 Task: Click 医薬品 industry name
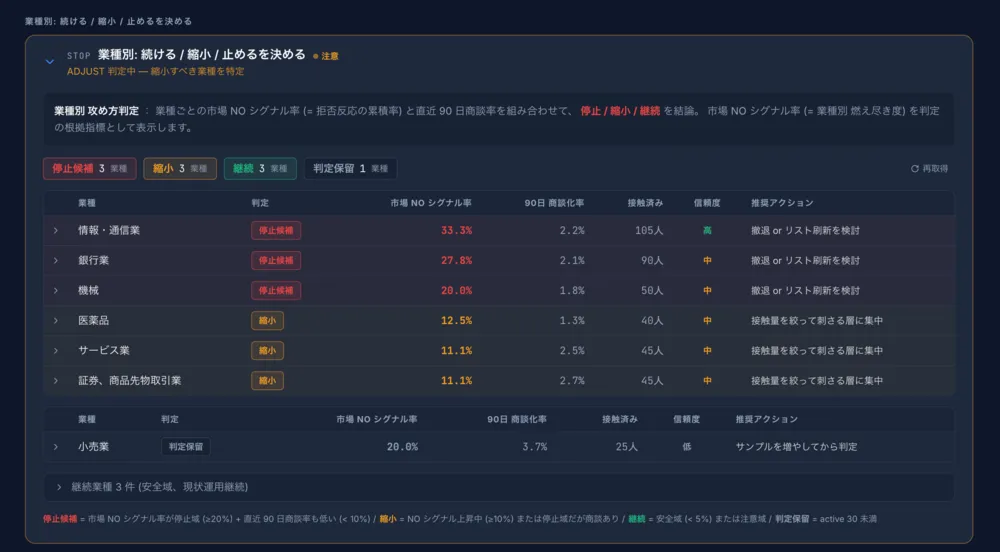point(93,321)
